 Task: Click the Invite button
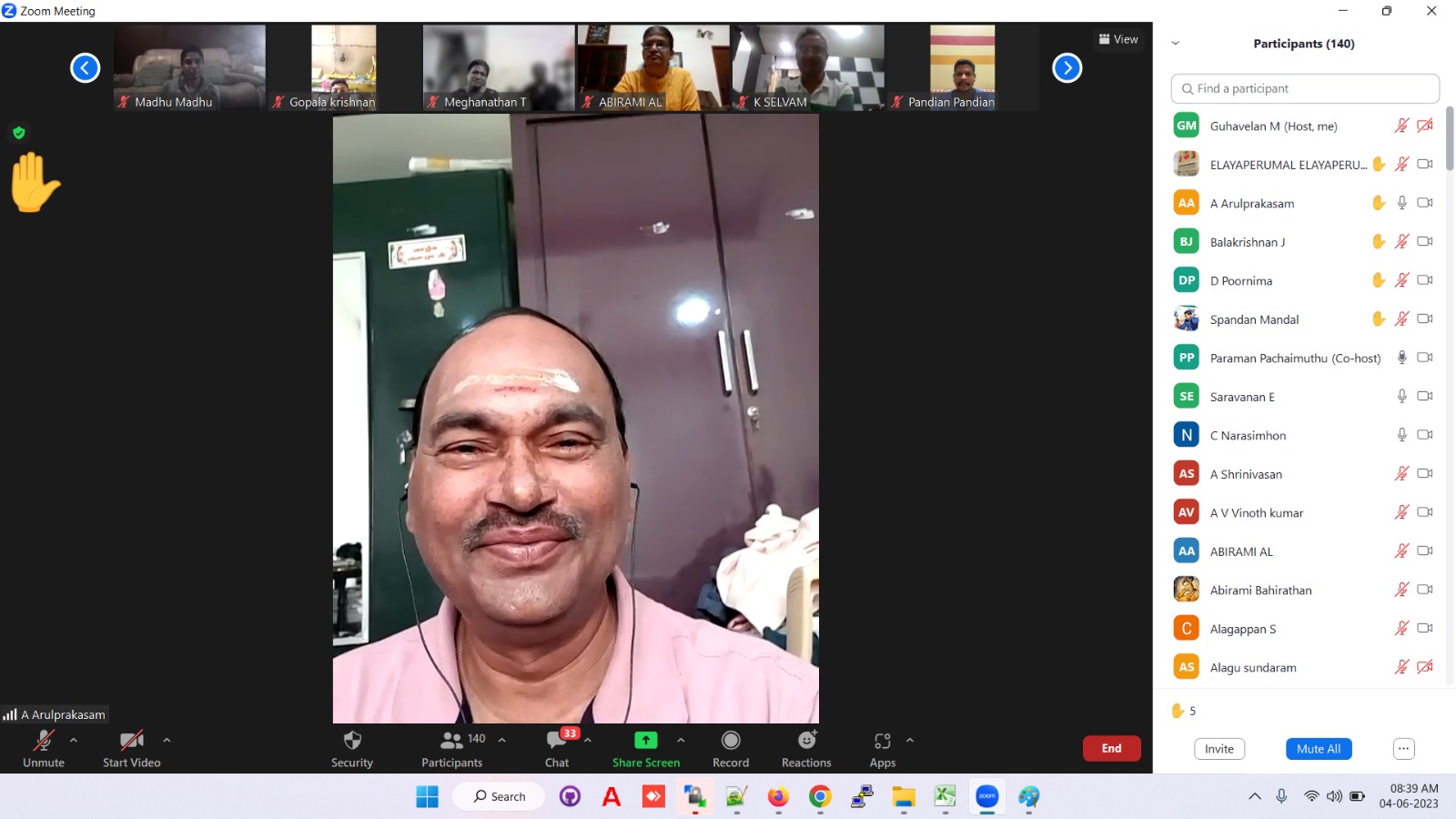point(1218,749)
